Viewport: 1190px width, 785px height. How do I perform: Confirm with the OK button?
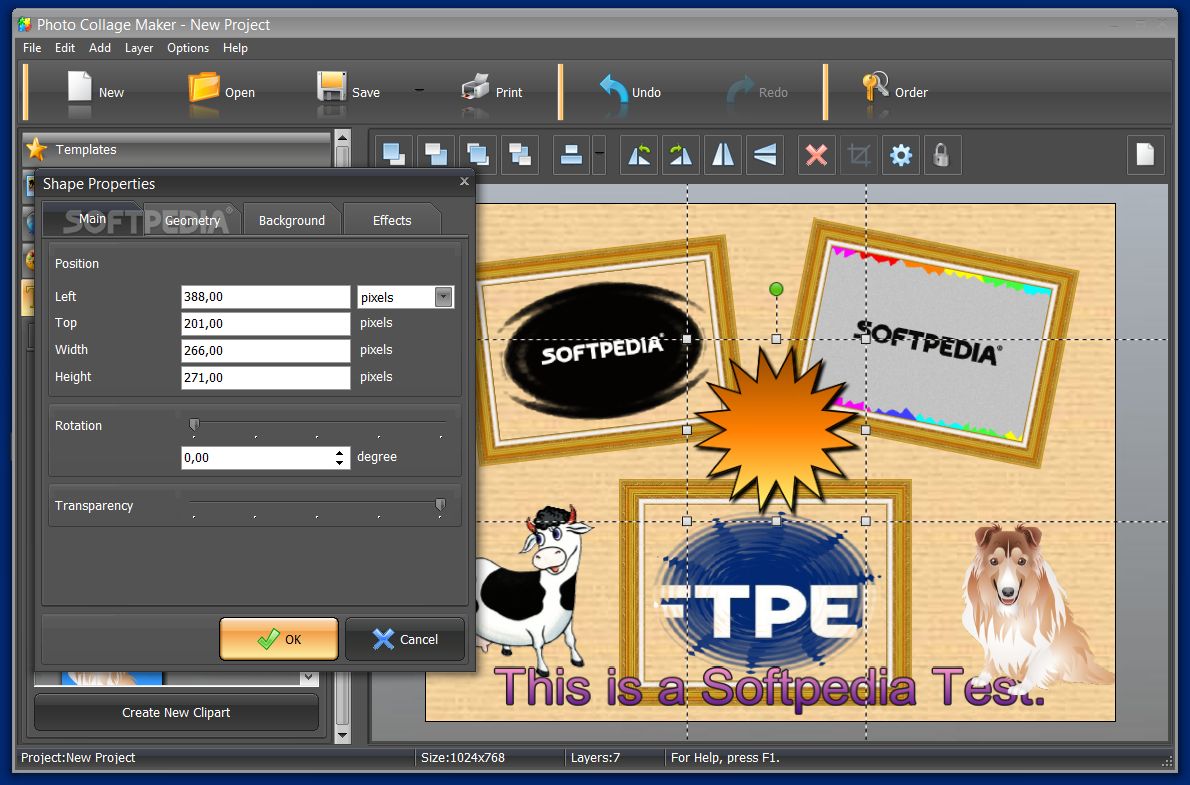tap(279, 639)
